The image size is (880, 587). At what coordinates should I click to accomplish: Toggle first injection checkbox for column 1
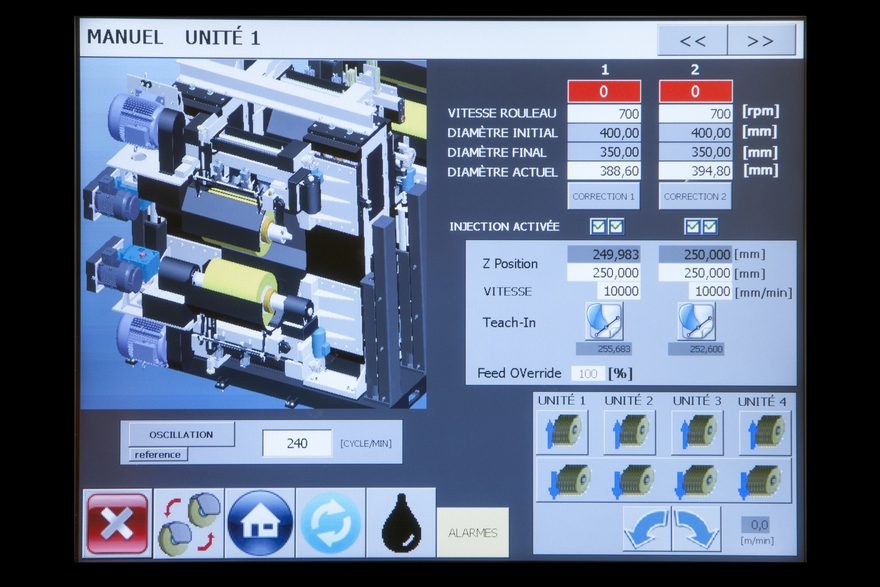(598, 226)
